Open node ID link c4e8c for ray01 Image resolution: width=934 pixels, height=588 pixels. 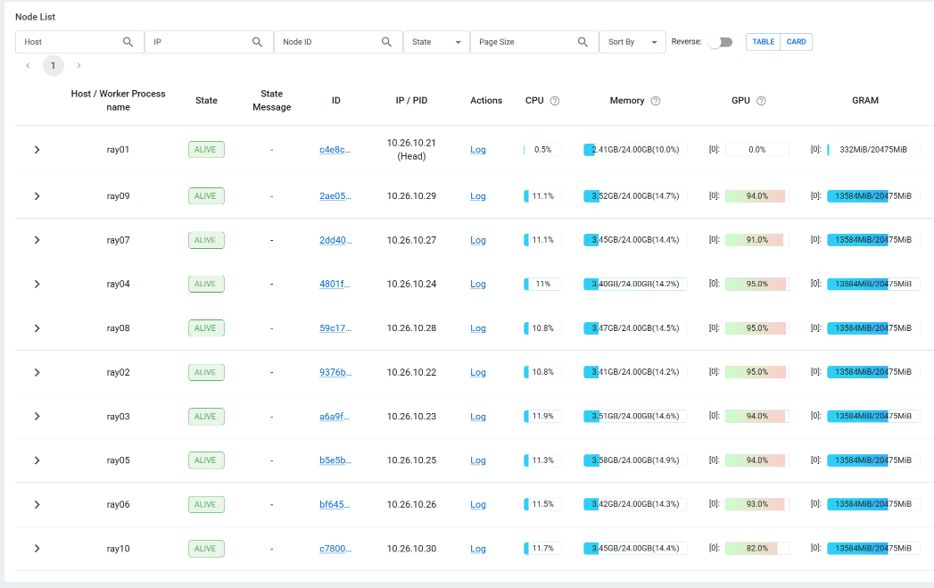coord(335,150)
